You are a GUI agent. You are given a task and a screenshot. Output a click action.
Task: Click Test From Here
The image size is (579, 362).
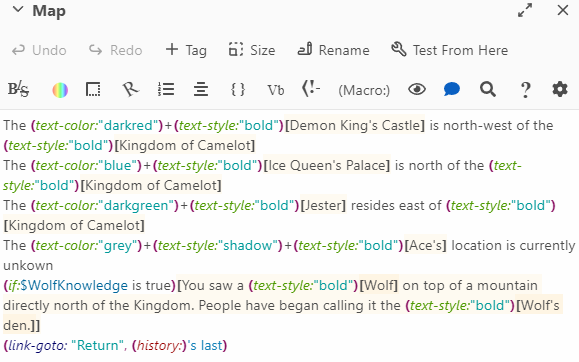coord(449,50)
